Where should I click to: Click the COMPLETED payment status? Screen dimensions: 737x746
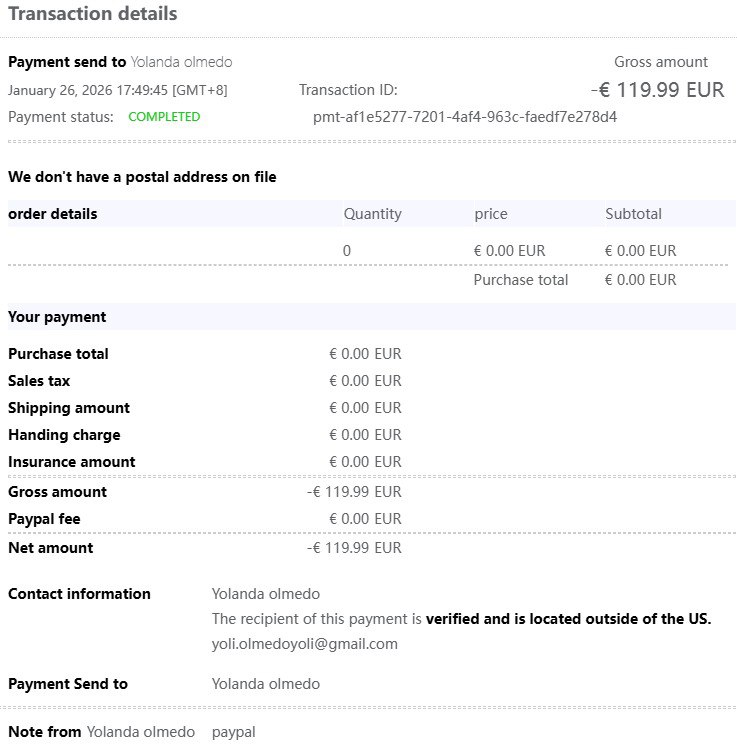[164, 117]
